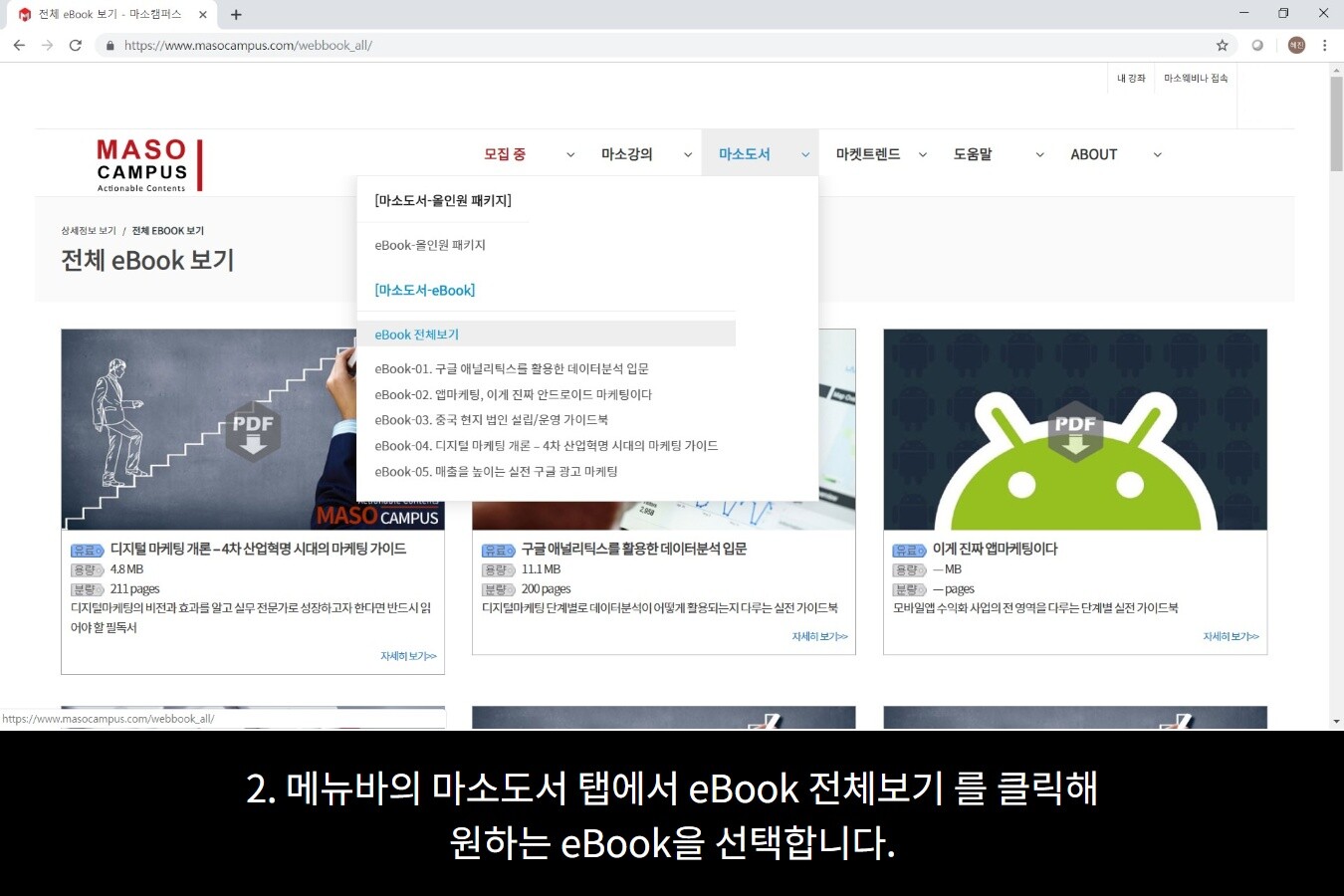The height and width of the screenshot is (896, 1344).
Task: Open Chrome's three-dot menu icon
Action: pyautogui.click(x=1325, y=45)
